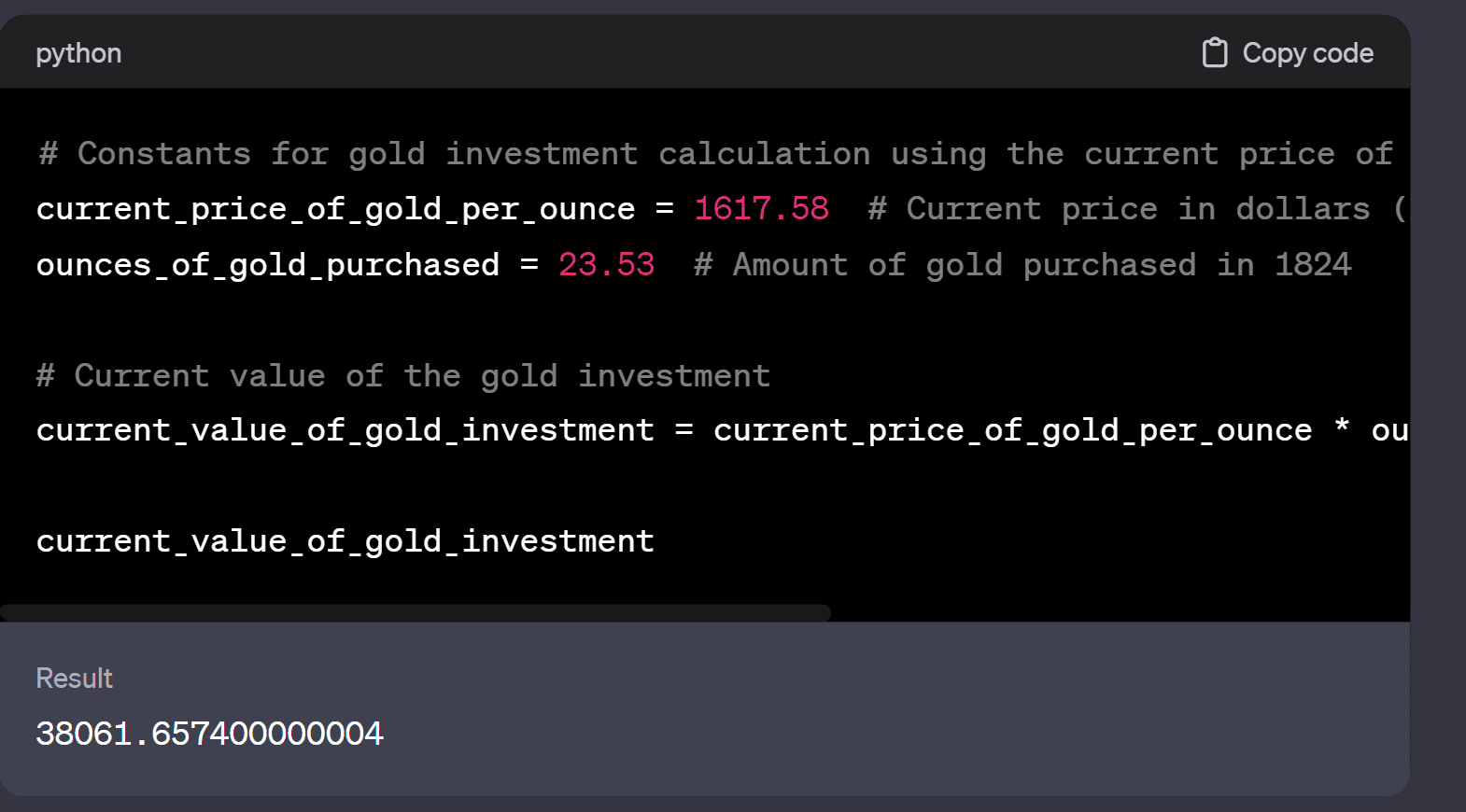
Task: Click the "Result" heading label
Action: [74, 679]
